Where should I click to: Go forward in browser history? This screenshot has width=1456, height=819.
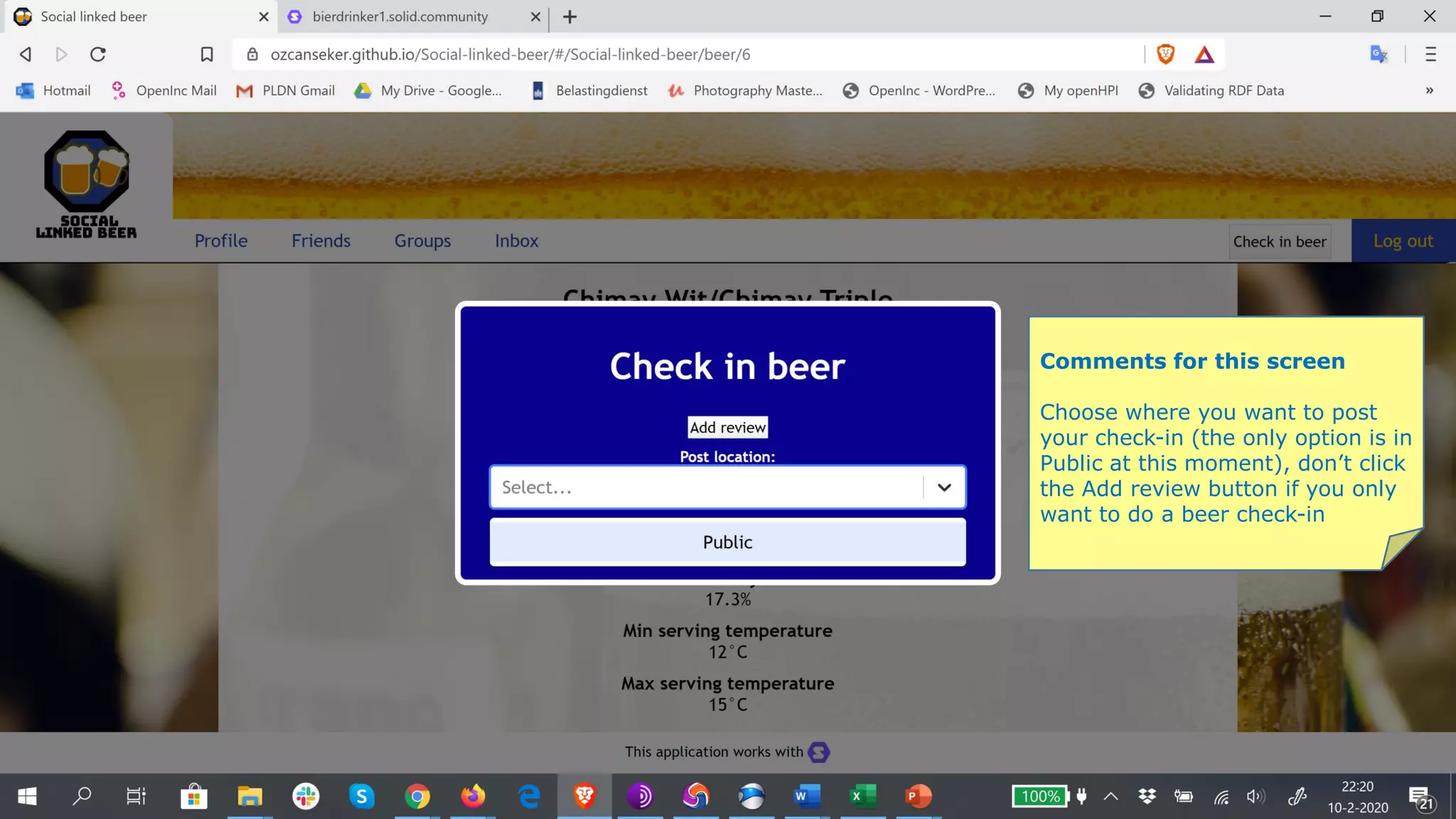point(62,54)
